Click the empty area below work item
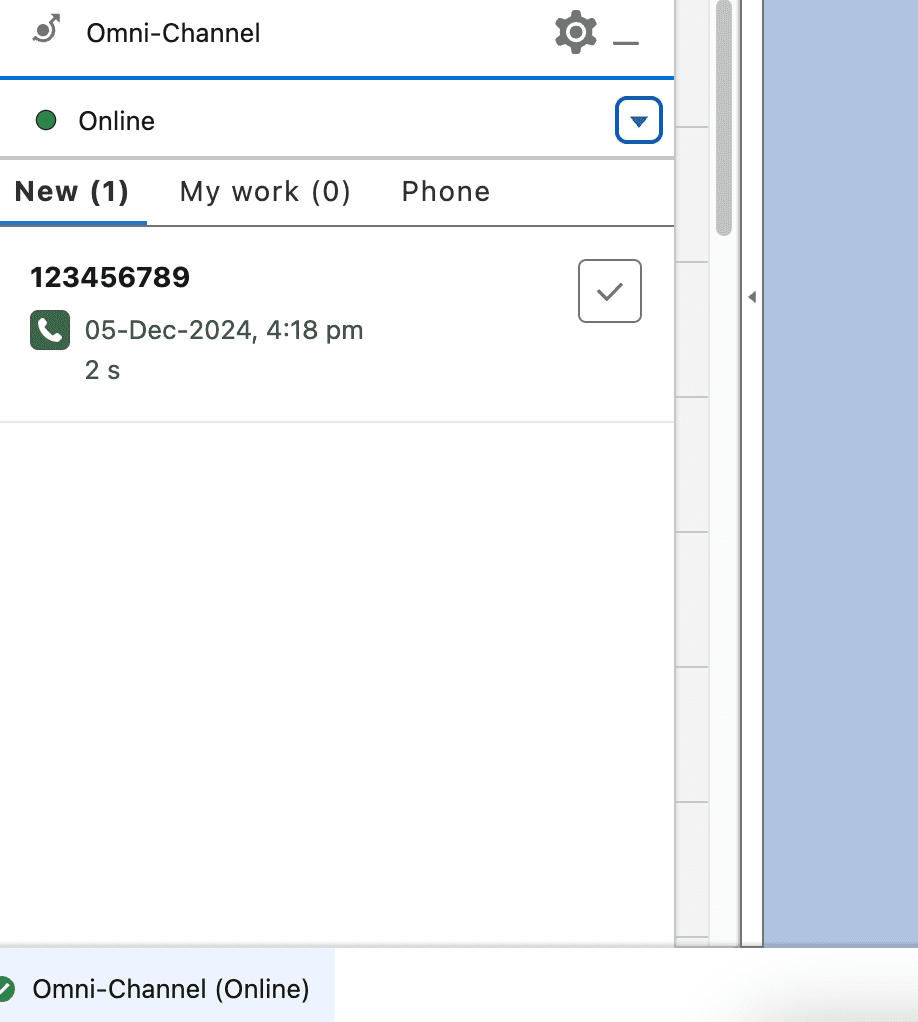Image resolution: width=918 pixels, height=1022 pixels. (336, 680)
